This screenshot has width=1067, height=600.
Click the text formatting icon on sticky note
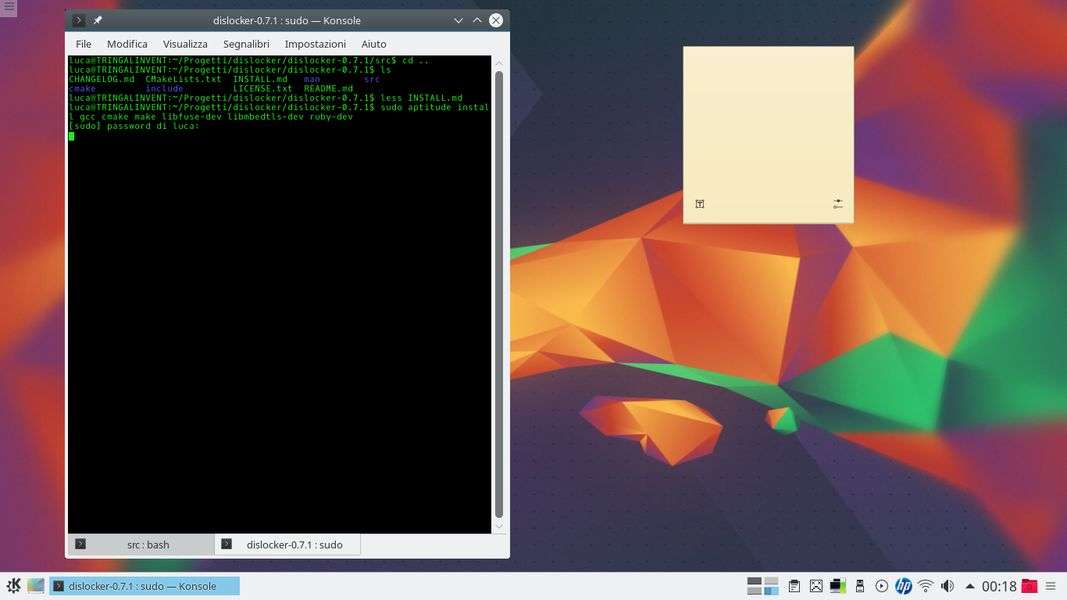700,204
